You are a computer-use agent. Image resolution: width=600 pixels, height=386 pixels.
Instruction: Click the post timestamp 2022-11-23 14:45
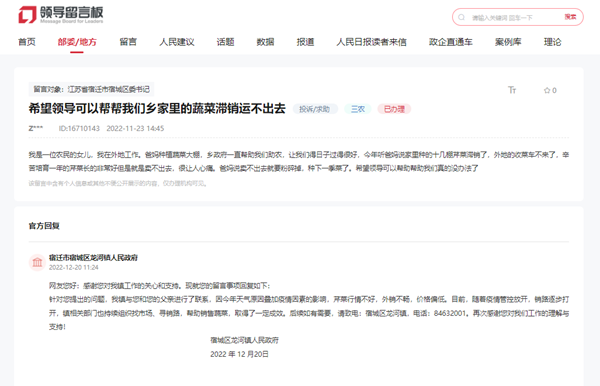point(135,129)
